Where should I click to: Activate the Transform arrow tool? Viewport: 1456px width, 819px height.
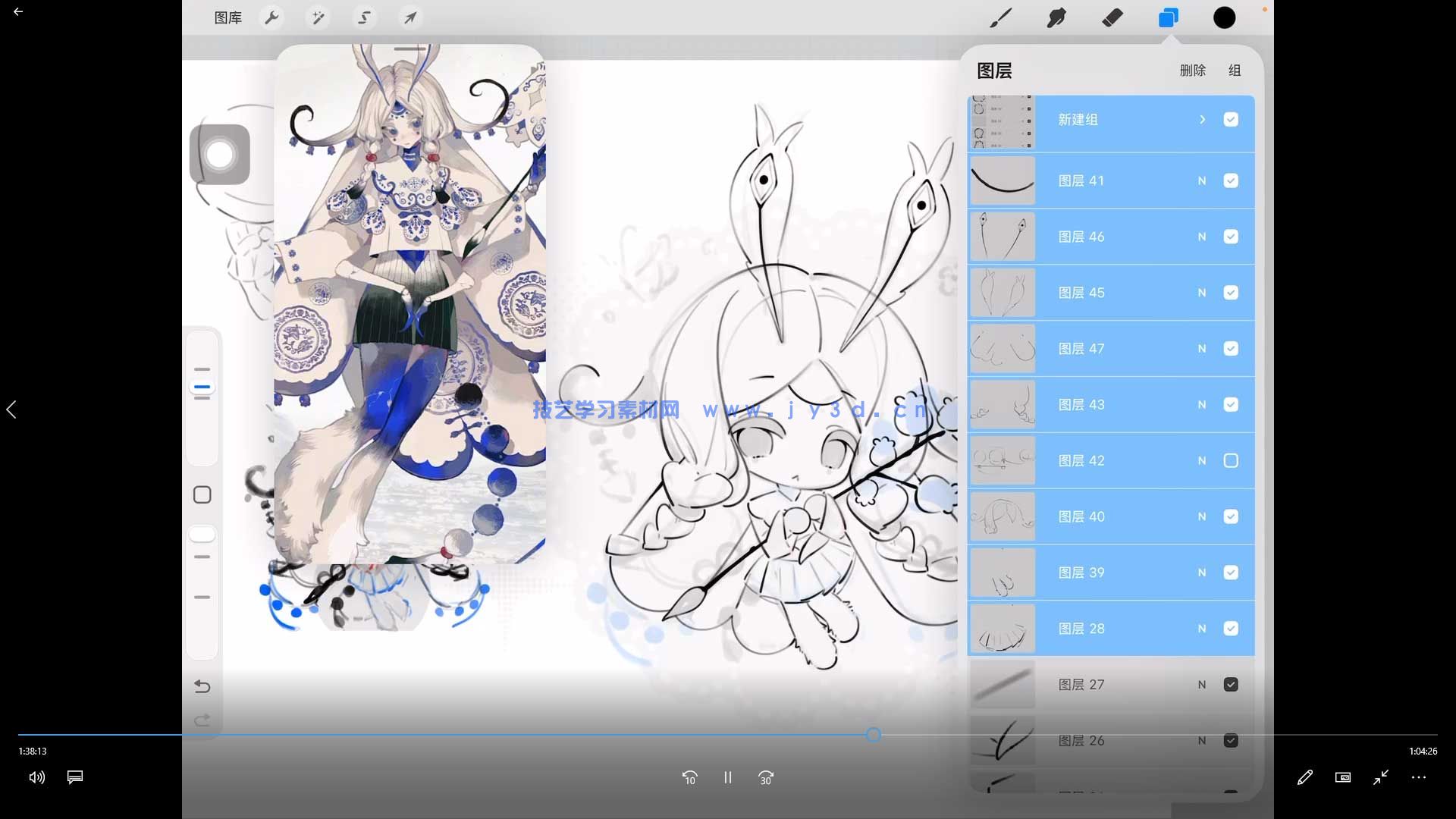tap(410, 17)
